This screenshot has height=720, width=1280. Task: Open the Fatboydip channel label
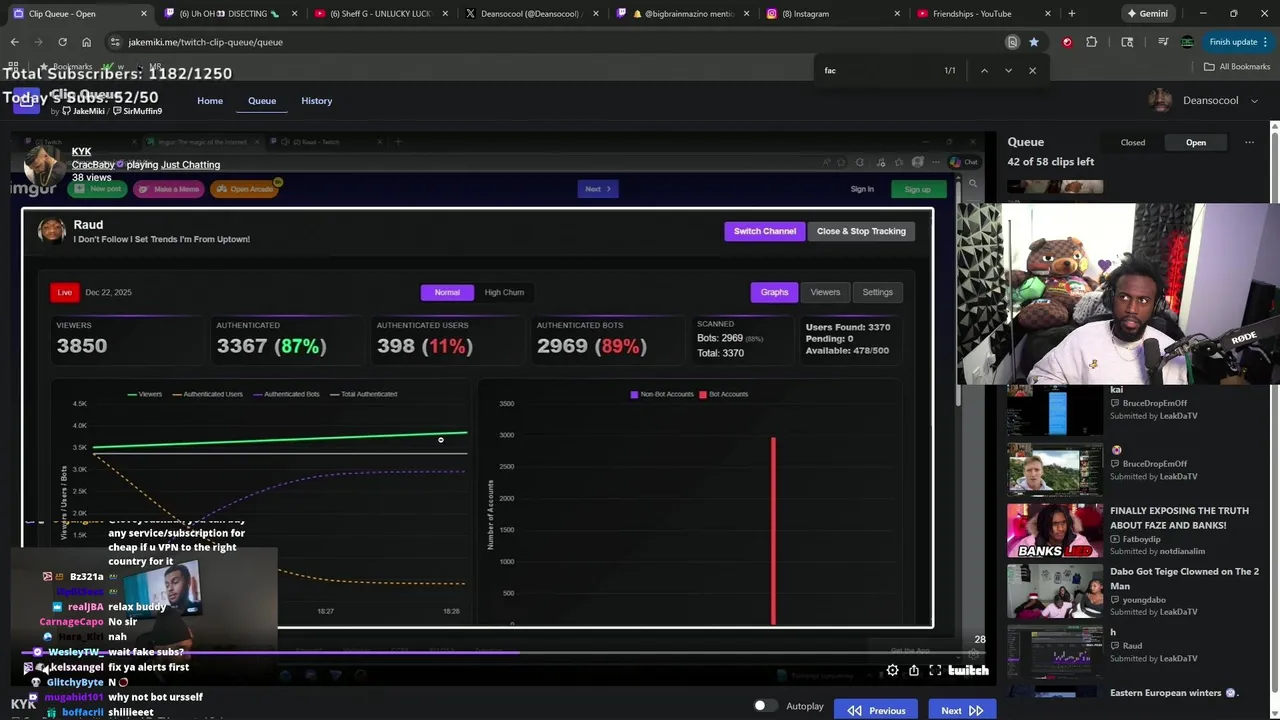[x=1141, y=539]
